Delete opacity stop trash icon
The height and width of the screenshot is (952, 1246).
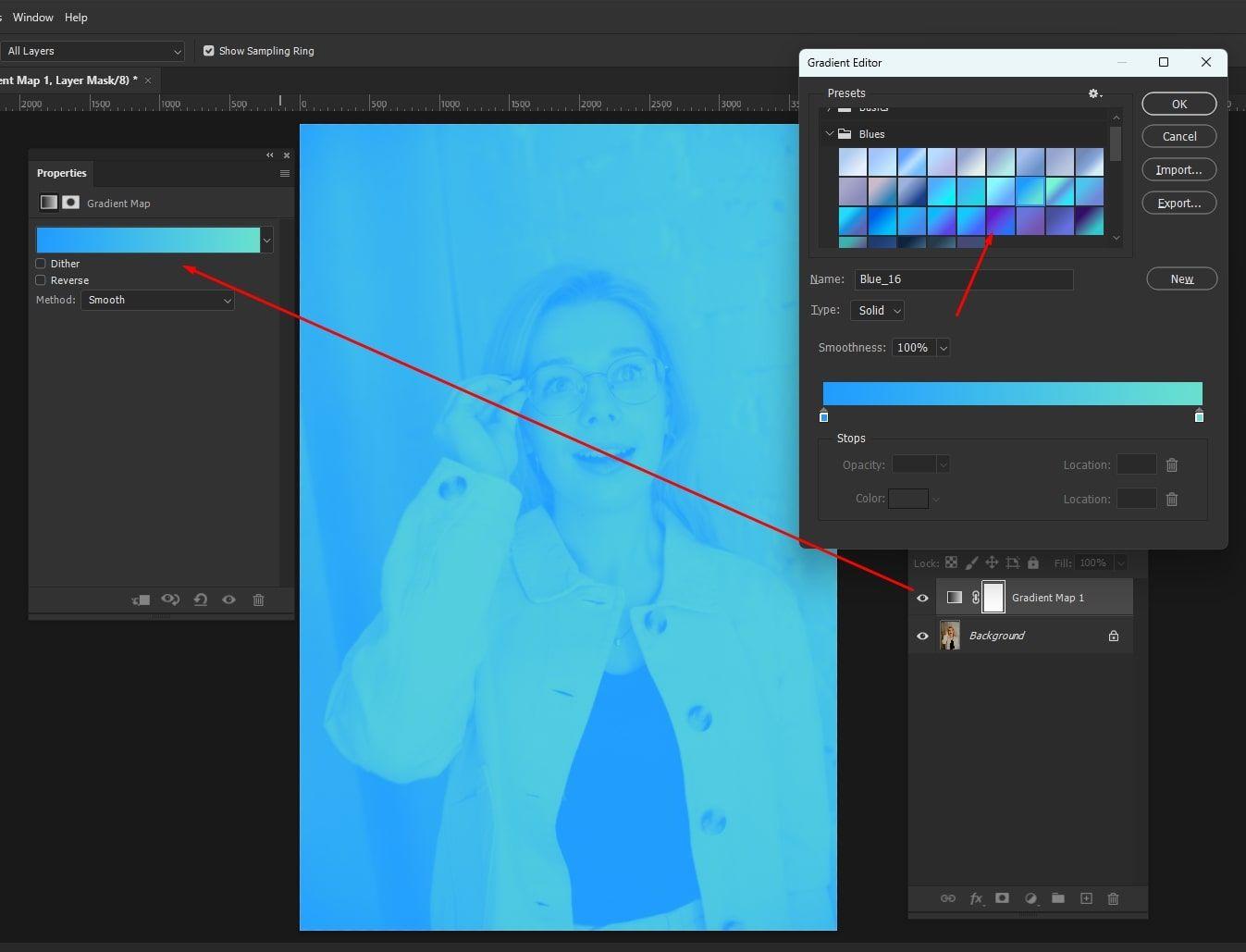(1172, 465)
